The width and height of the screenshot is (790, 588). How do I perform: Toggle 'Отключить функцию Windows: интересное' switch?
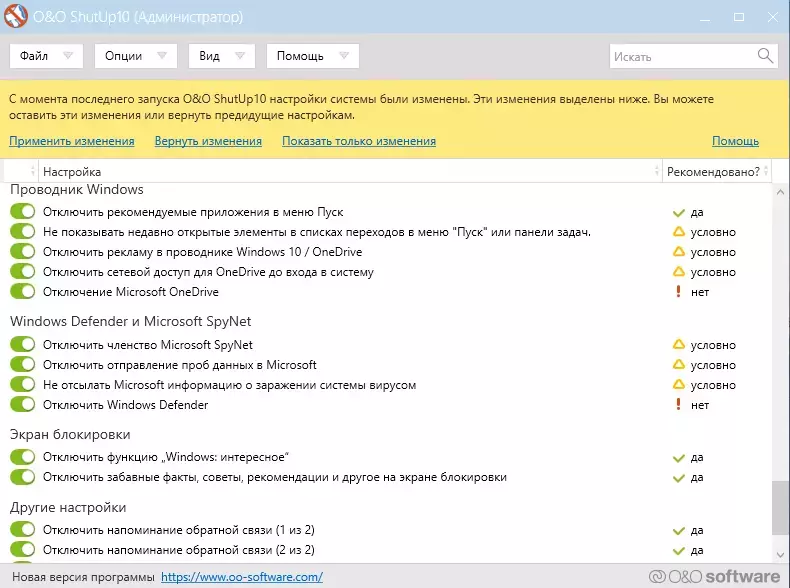tap(22, 456)
